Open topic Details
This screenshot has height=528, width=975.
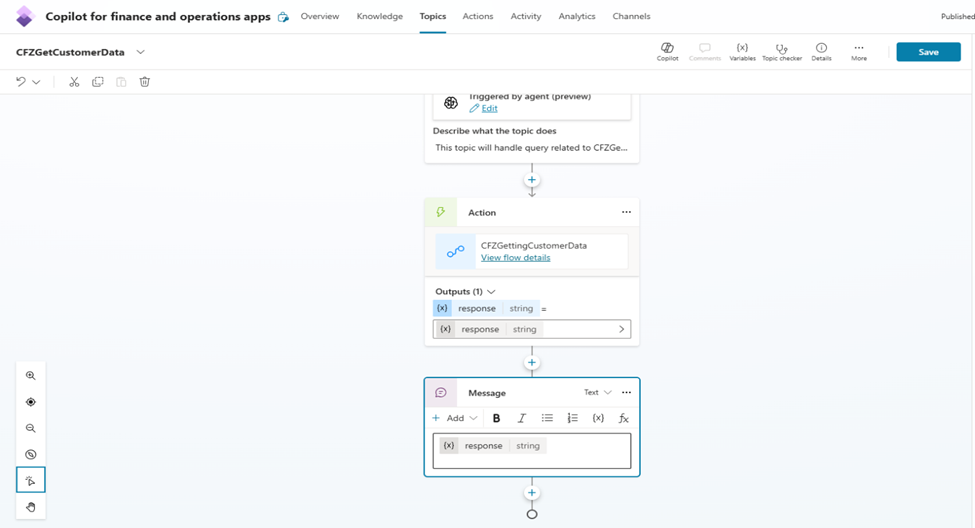821,52
